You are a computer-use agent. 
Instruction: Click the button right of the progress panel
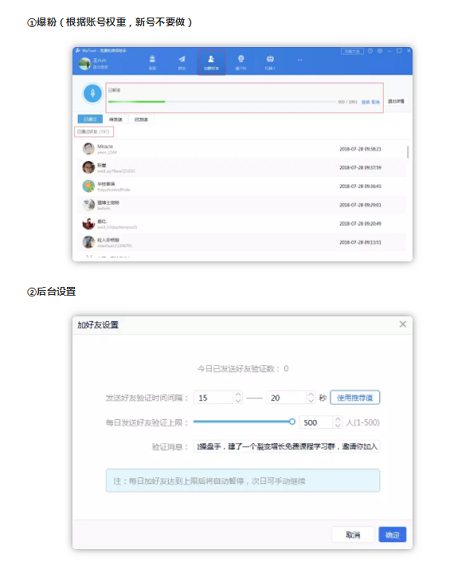click(x=396, y=101)
